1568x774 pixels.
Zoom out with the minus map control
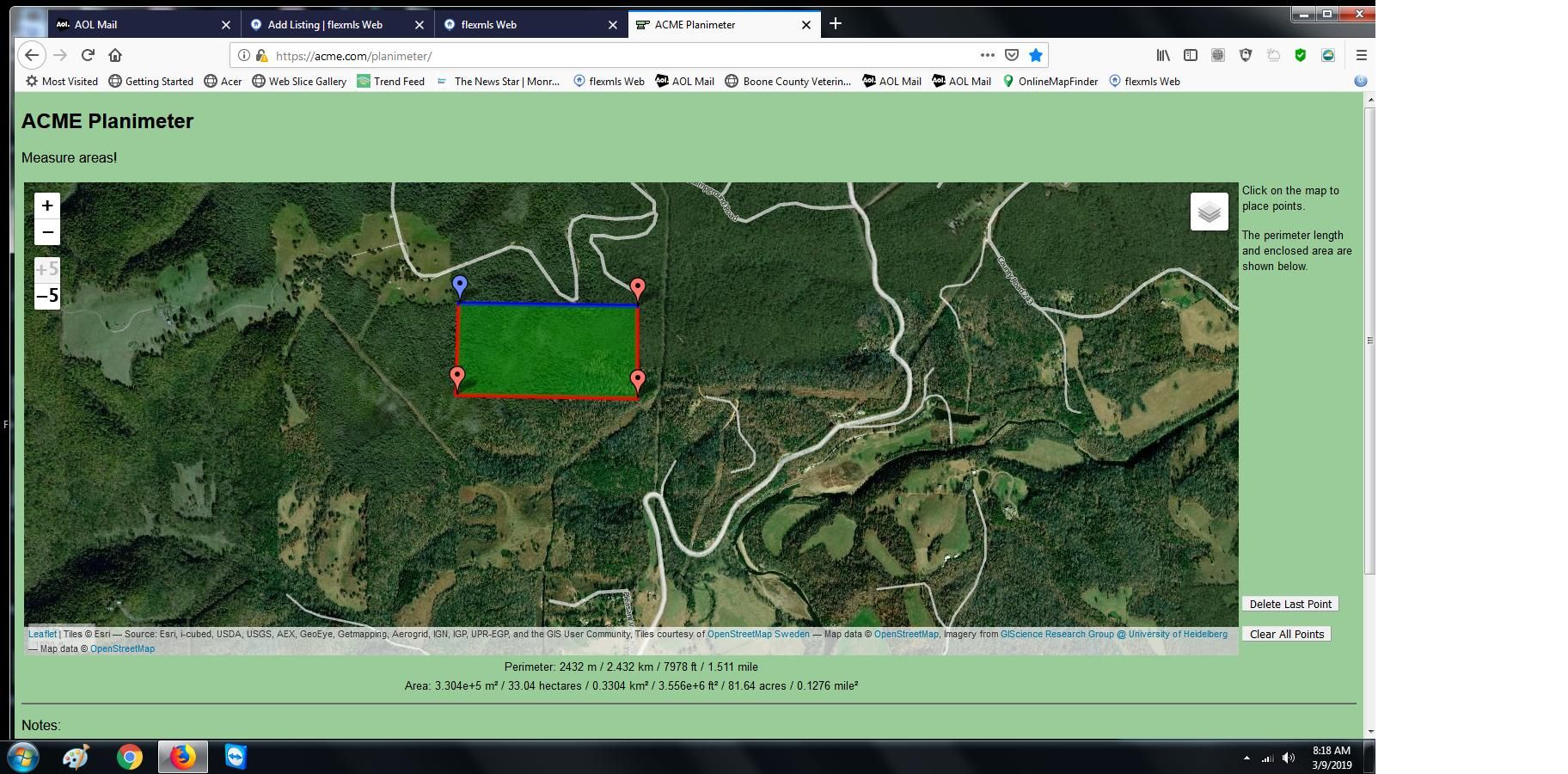click(x=47, y=231)
